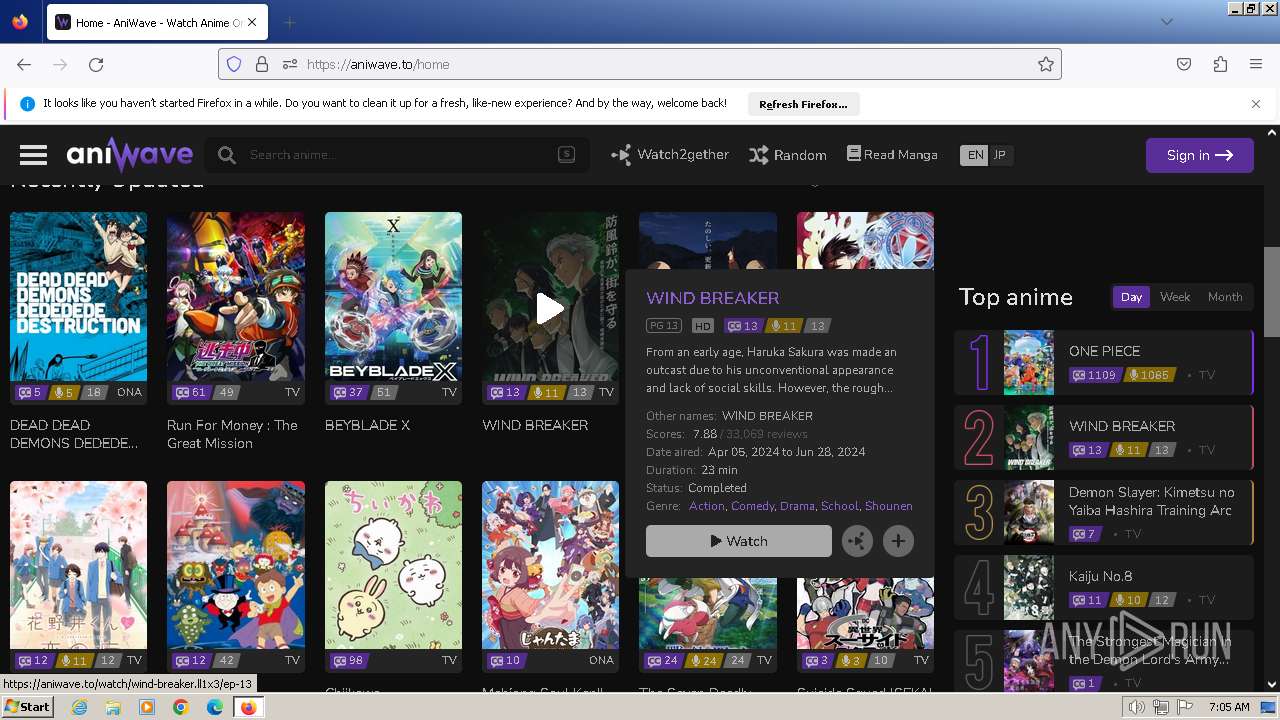The height and width of the screenshot is (720, 1280).
Task: Switch title language to JP
Action: (999, 155)
